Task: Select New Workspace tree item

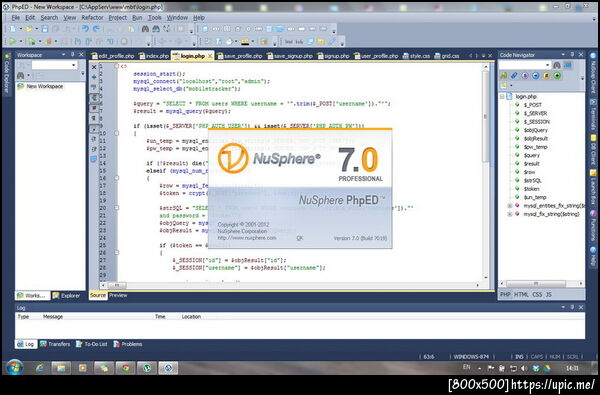Action: pyautogui.click(x=44, y=87)
